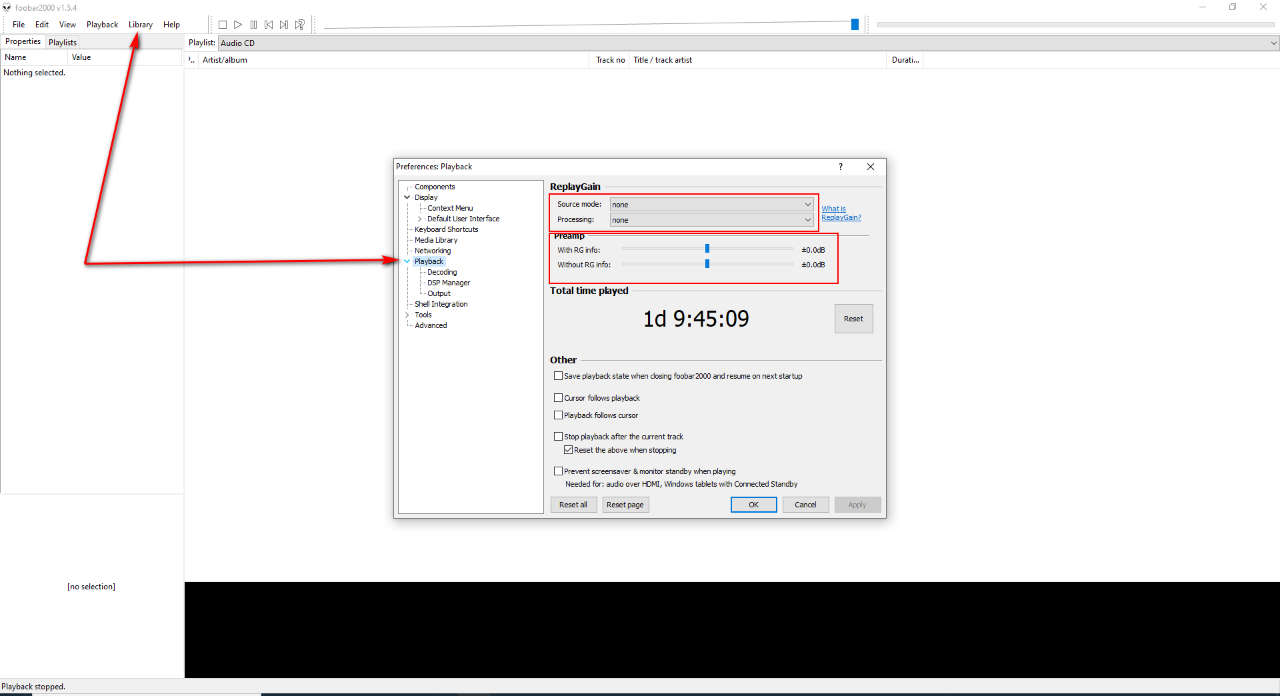Viewport: 1280px width, 696px height.
Task: Open the View menu
Action: point(67,24)
